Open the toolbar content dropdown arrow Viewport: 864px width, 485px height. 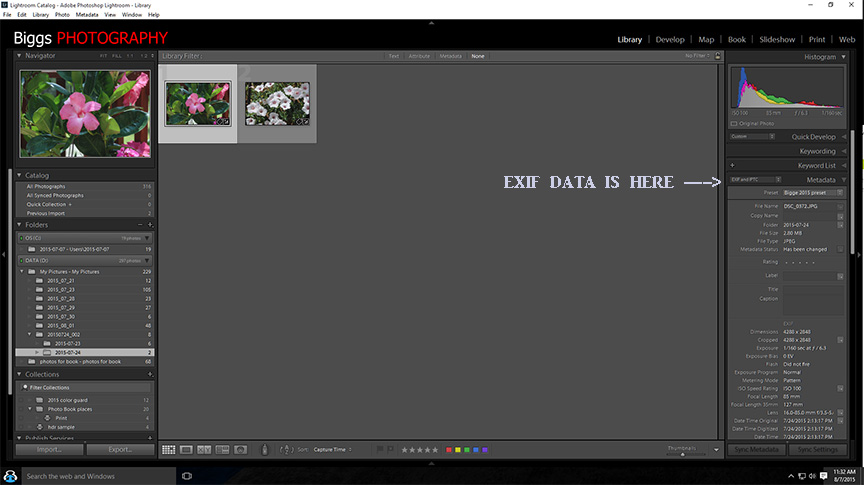pyautogui.click(x=716, y=450)
